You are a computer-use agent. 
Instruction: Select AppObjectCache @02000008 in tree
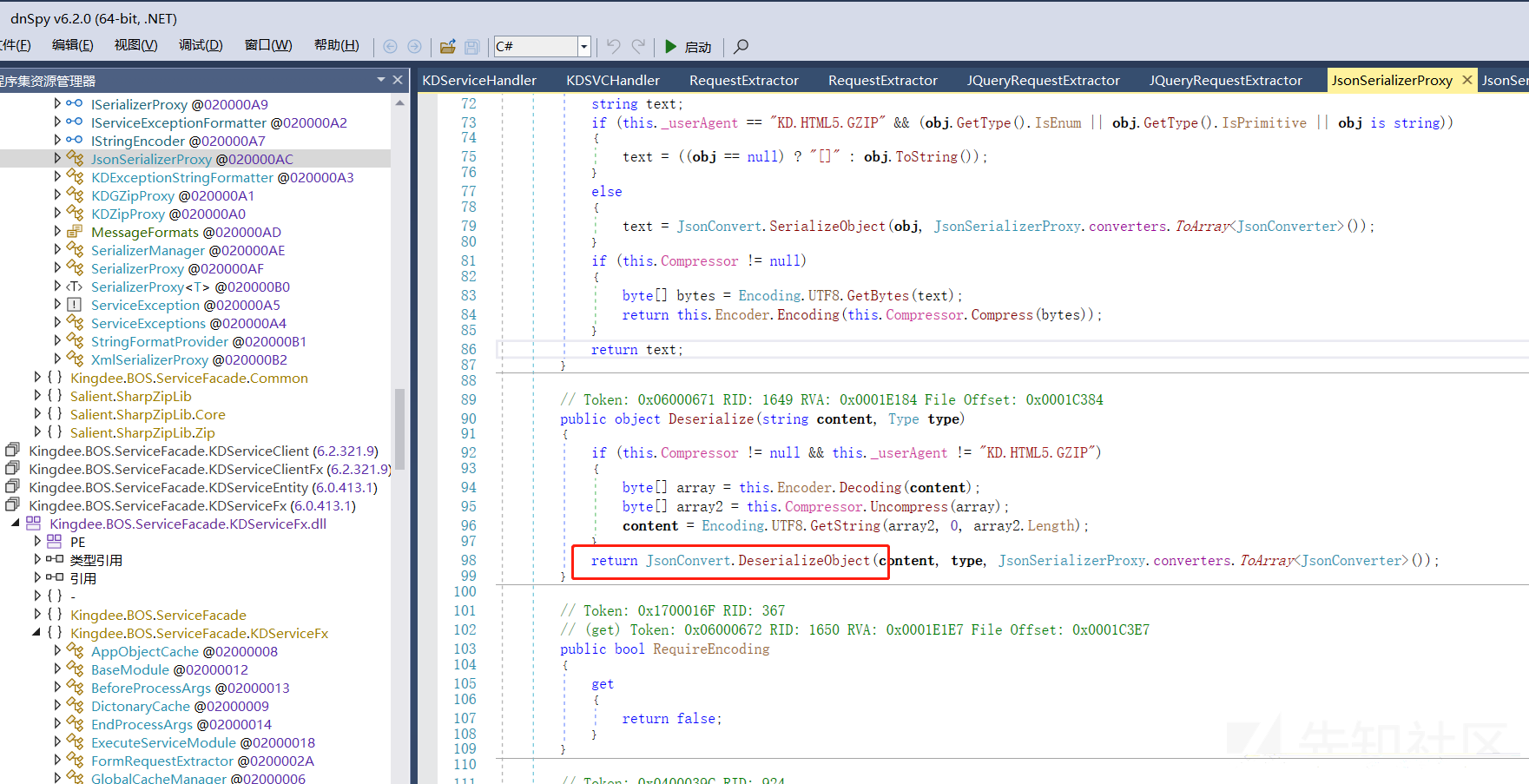coord(184,651)
